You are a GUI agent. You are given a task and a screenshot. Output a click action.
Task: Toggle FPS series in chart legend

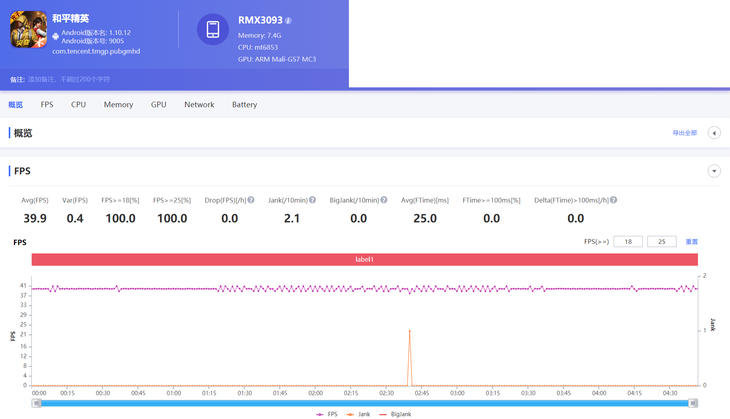pos(326,413)
